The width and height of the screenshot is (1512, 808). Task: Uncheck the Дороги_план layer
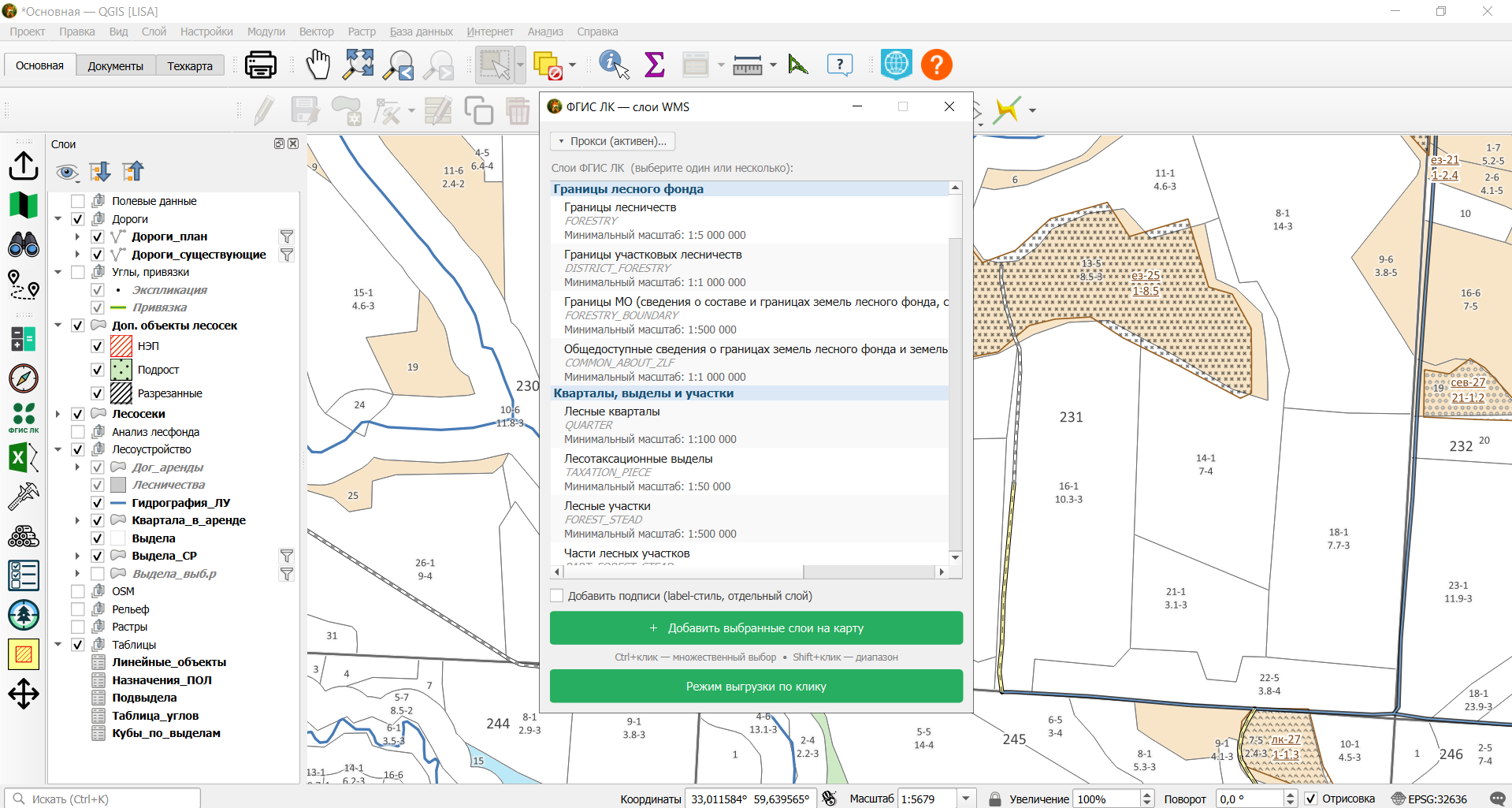pyautogui.click(x=98, y=236)
